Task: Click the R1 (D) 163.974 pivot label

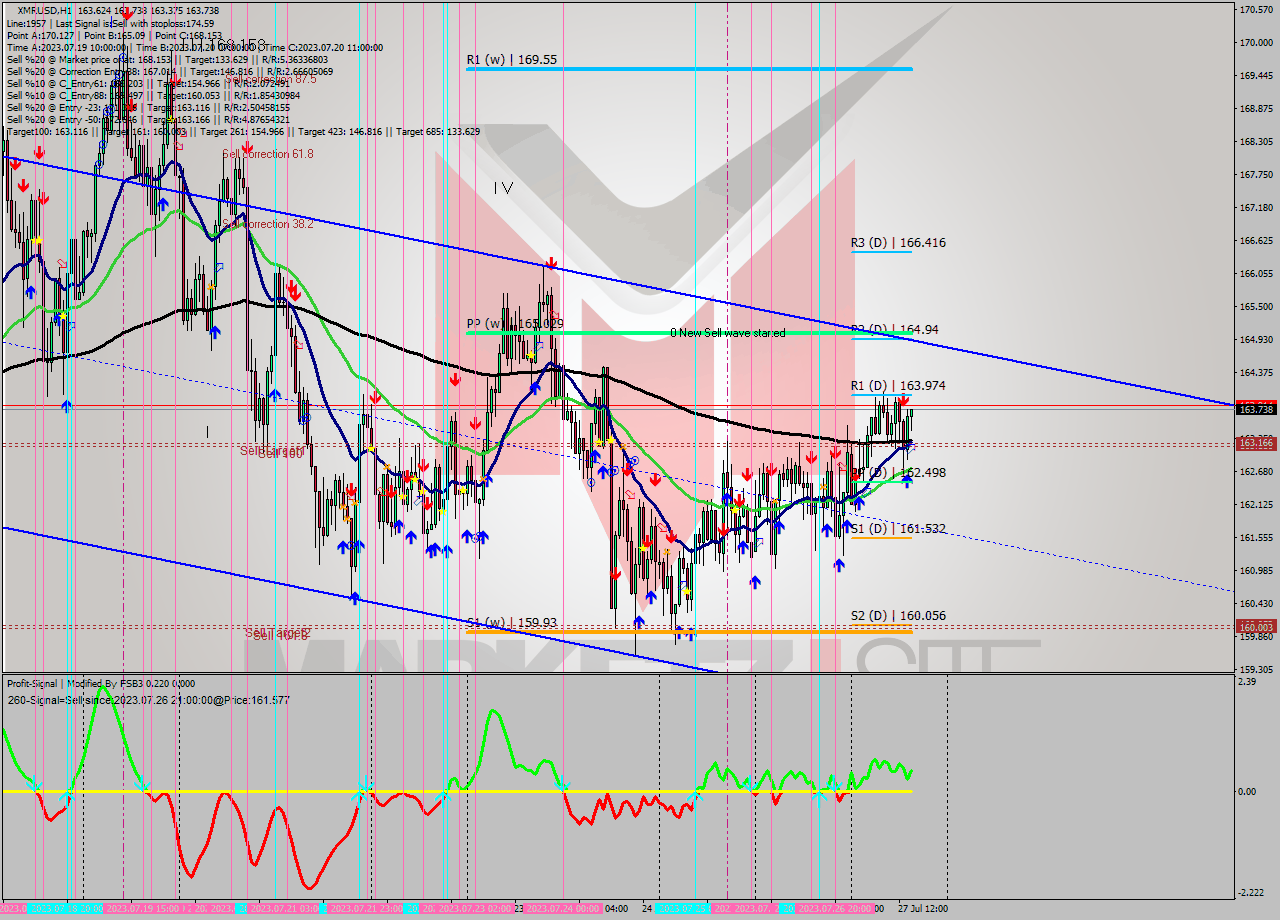Action: 897,386
